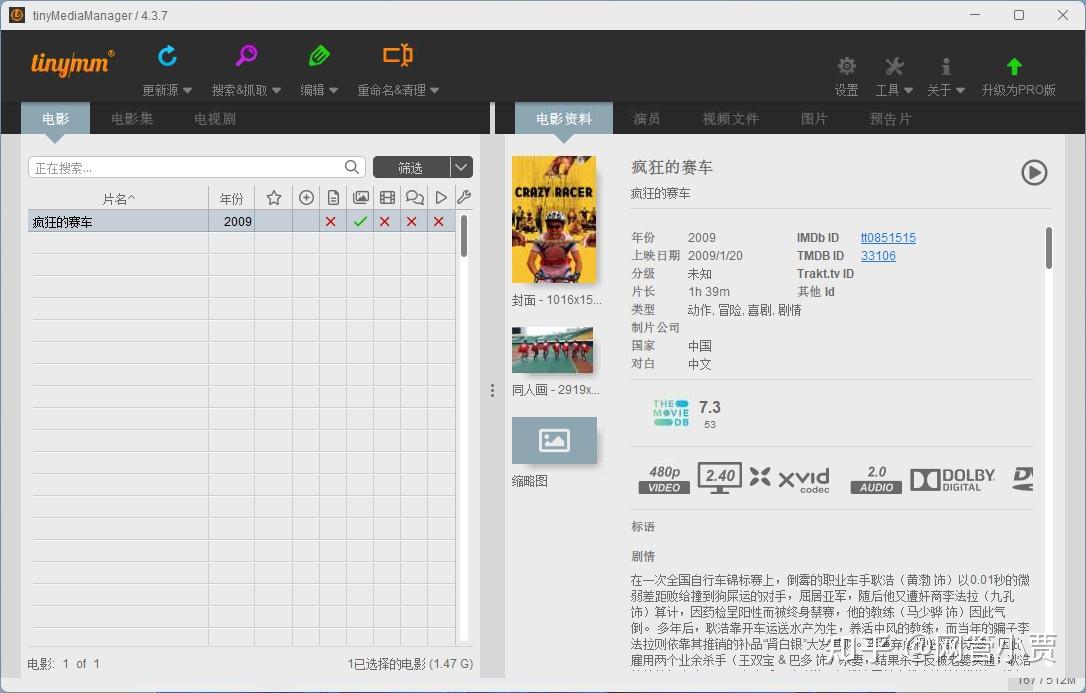Open the TMDB link 33106
This screenshot has width=1086, height=693.
[878, 256]
